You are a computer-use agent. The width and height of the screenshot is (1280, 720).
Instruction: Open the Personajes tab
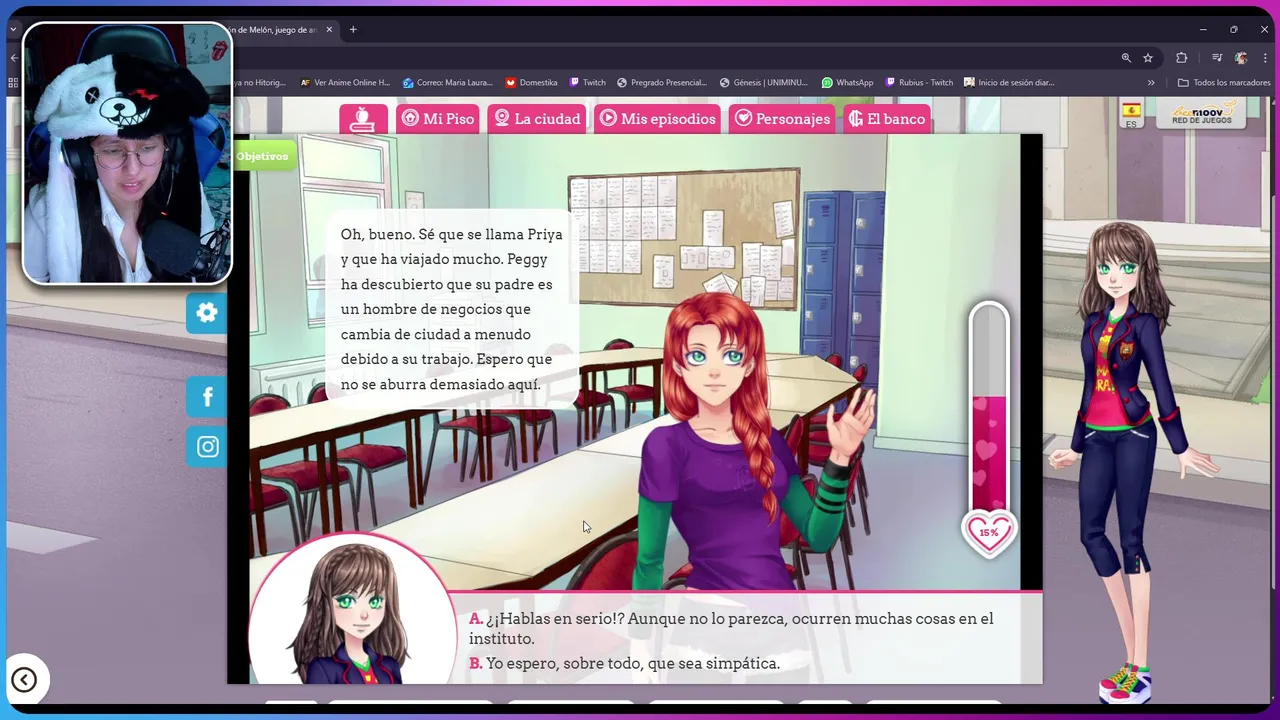(x=782, y=119)
